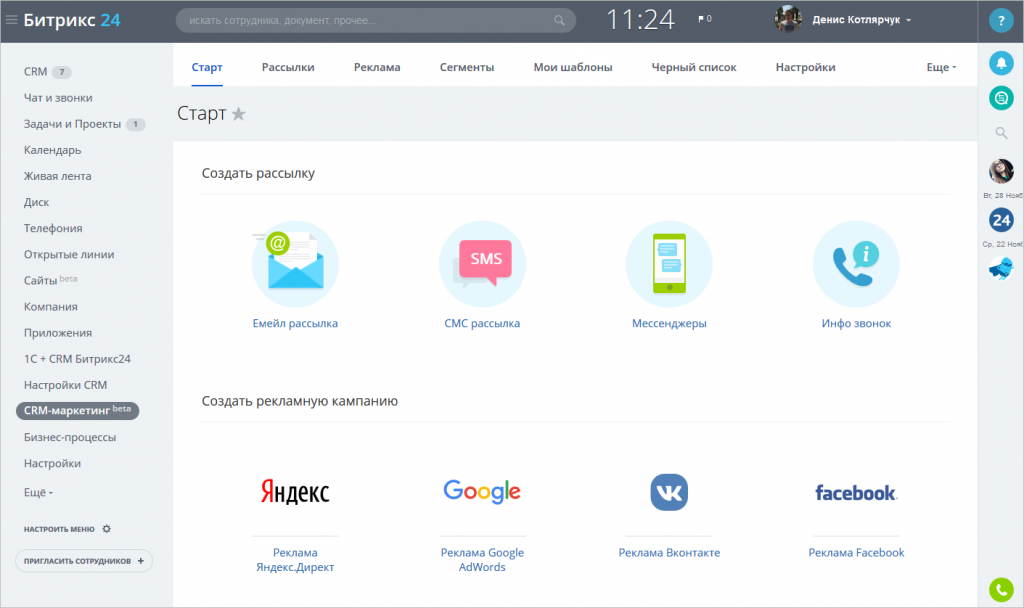This screenshot has height=608, width=1024.
Task: Open Сайты beta menu item
Action: pos(50,280)
